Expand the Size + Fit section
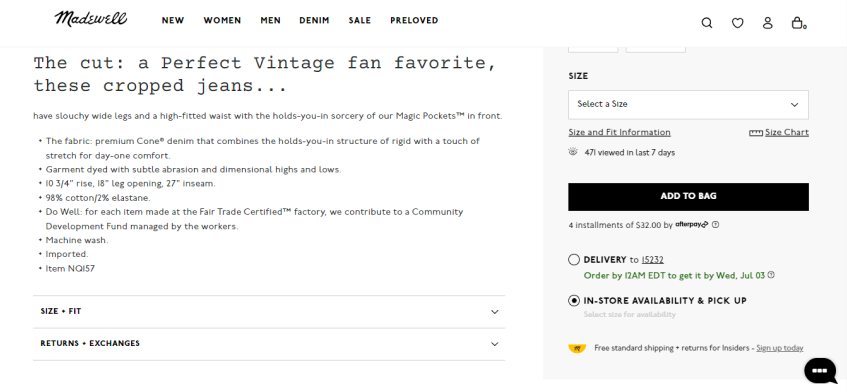Image resolution: width=847 pixels, height=392 pixels. click(x=269, y=312)
